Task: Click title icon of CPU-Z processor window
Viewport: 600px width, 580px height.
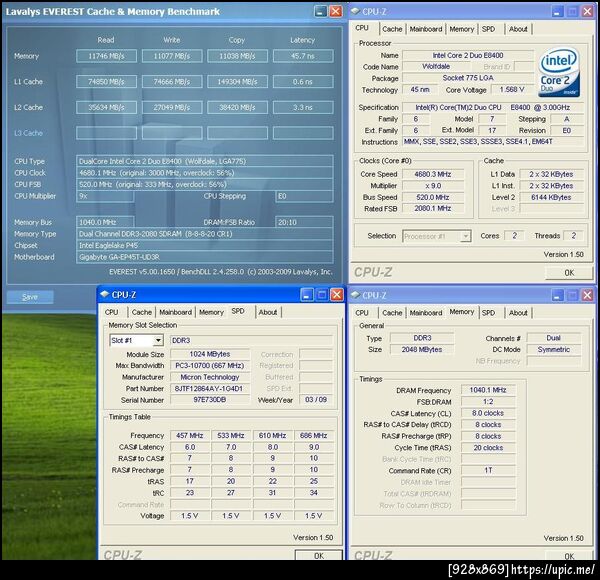Action: click(x=355, y=11)
